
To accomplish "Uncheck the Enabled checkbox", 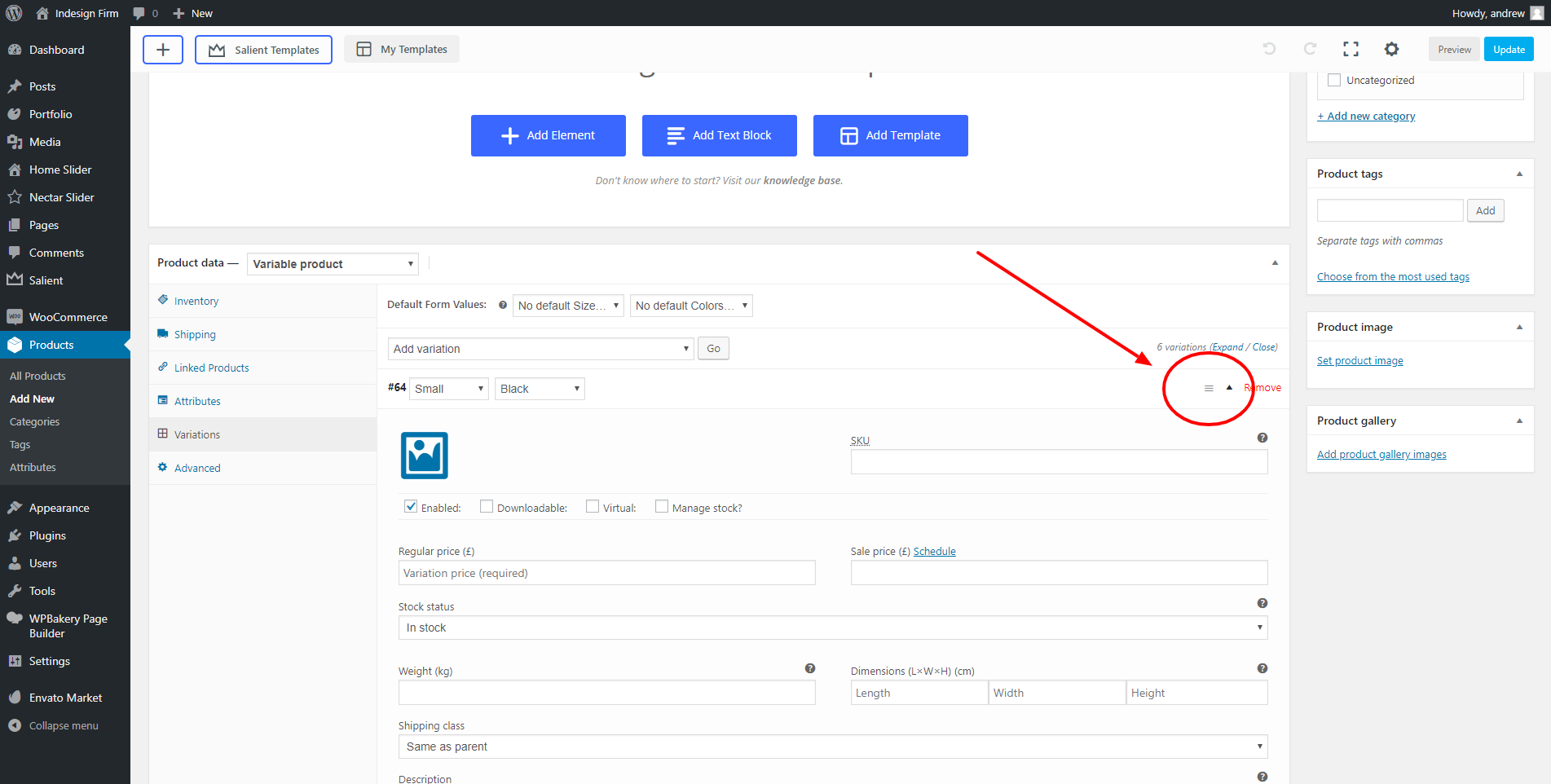I will tap(412, 507).
